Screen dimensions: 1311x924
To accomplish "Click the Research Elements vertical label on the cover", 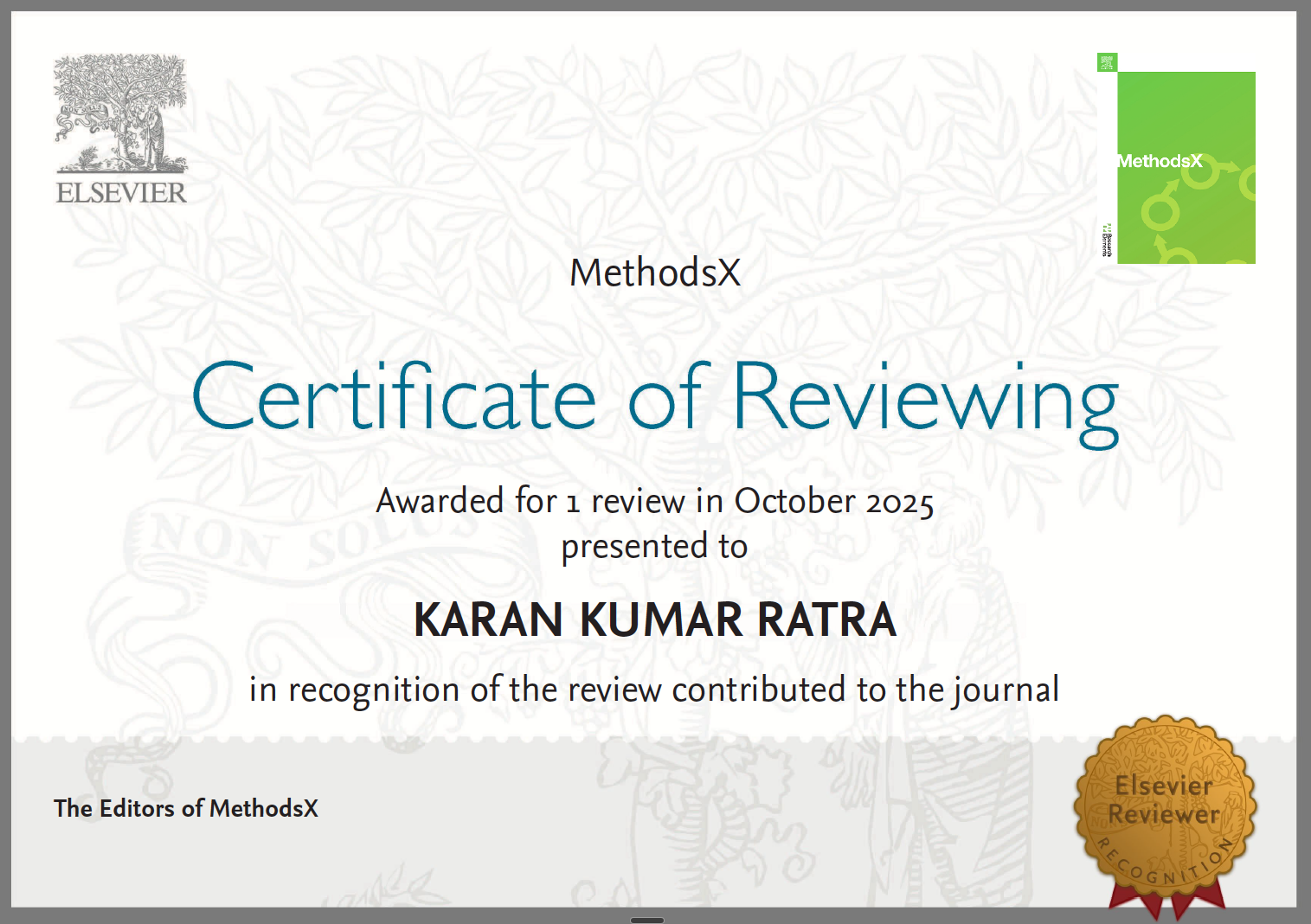I will pyautogui.click(x=1107, y=241).
